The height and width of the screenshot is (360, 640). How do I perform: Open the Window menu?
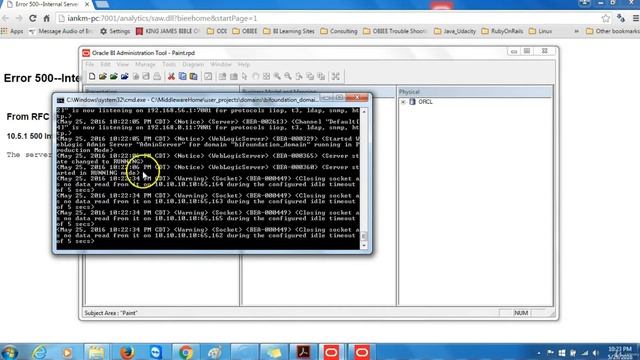click(x=221, y=64)
